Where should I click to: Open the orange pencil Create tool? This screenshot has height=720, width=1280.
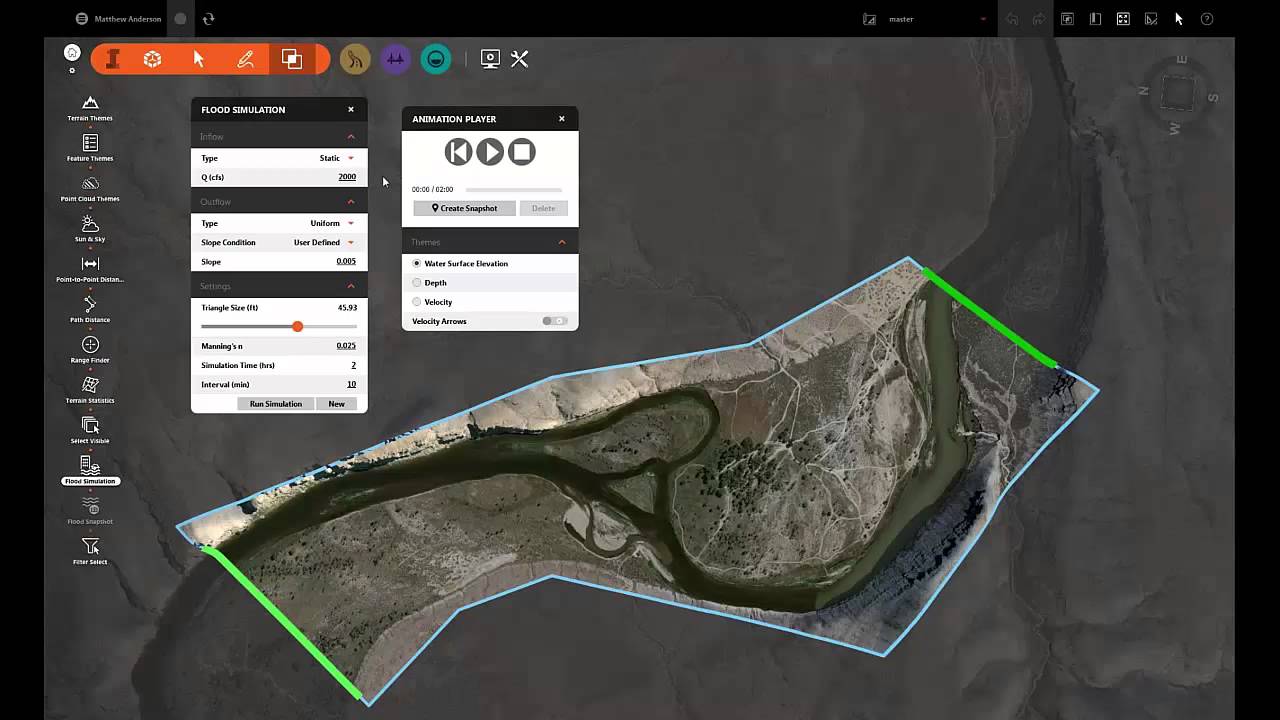click(245, 59)
